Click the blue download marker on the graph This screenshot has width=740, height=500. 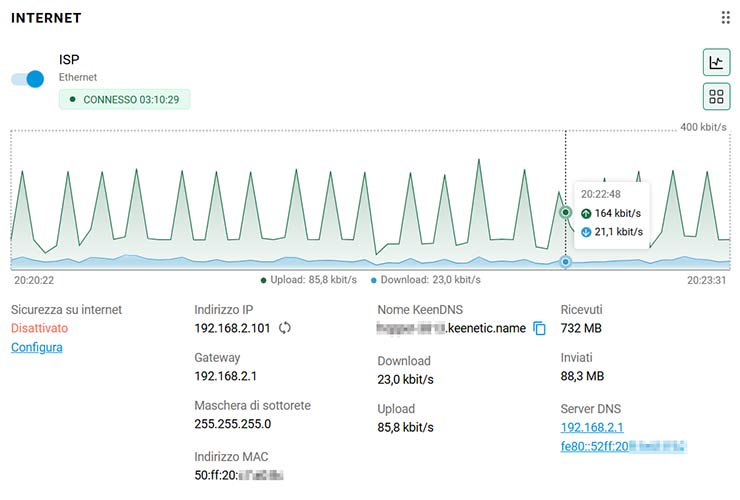[x=566, y=262]
